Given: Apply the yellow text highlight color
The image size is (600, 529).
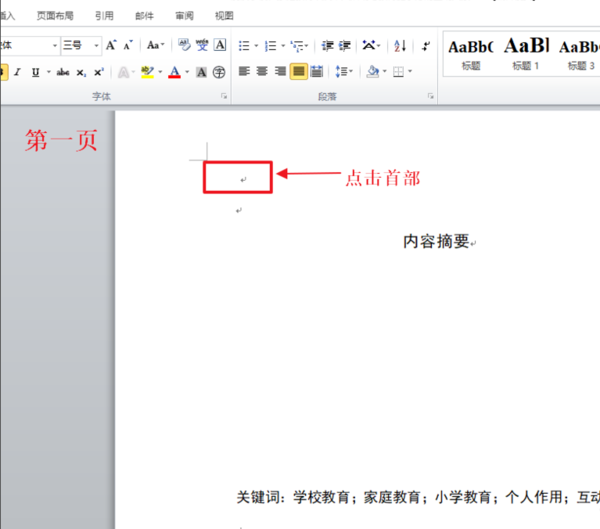Looking at the screenshot, I should (147, 72).
